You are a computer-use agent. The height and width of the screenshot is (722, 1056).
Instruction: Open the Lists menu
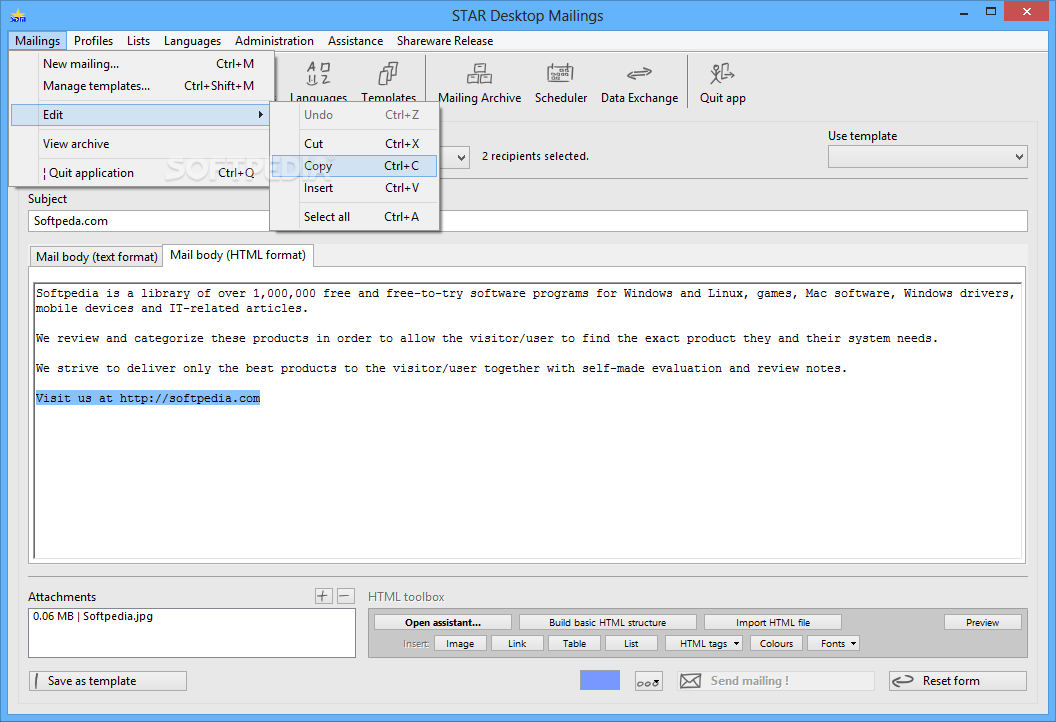coord(139,40)
